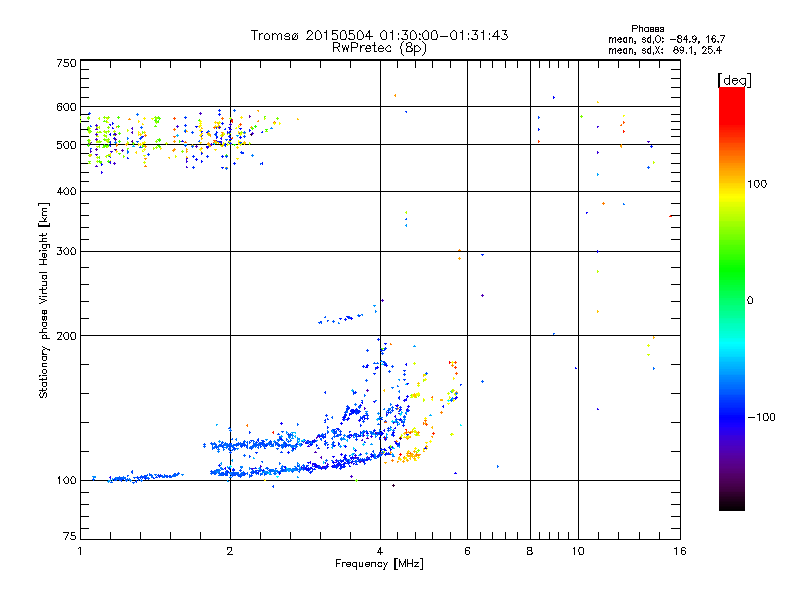Click the short blue trace above 200 km near 3.5 MHz

coord(342,319)
